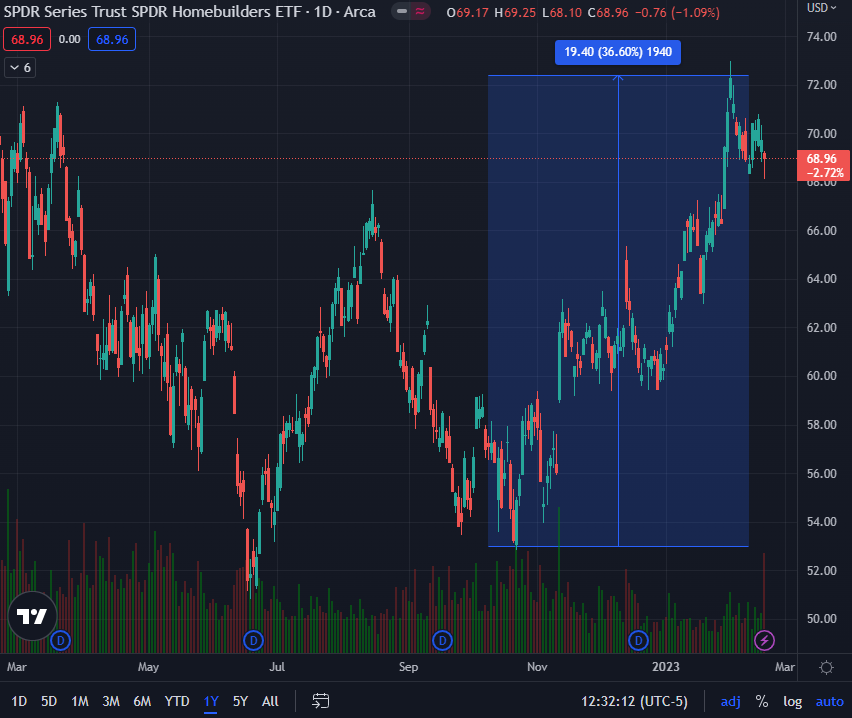852x718 pixels.
Task: Click the current price label 68.96 -2.72%
Action: pyautogui.click(x=824, y=165)
